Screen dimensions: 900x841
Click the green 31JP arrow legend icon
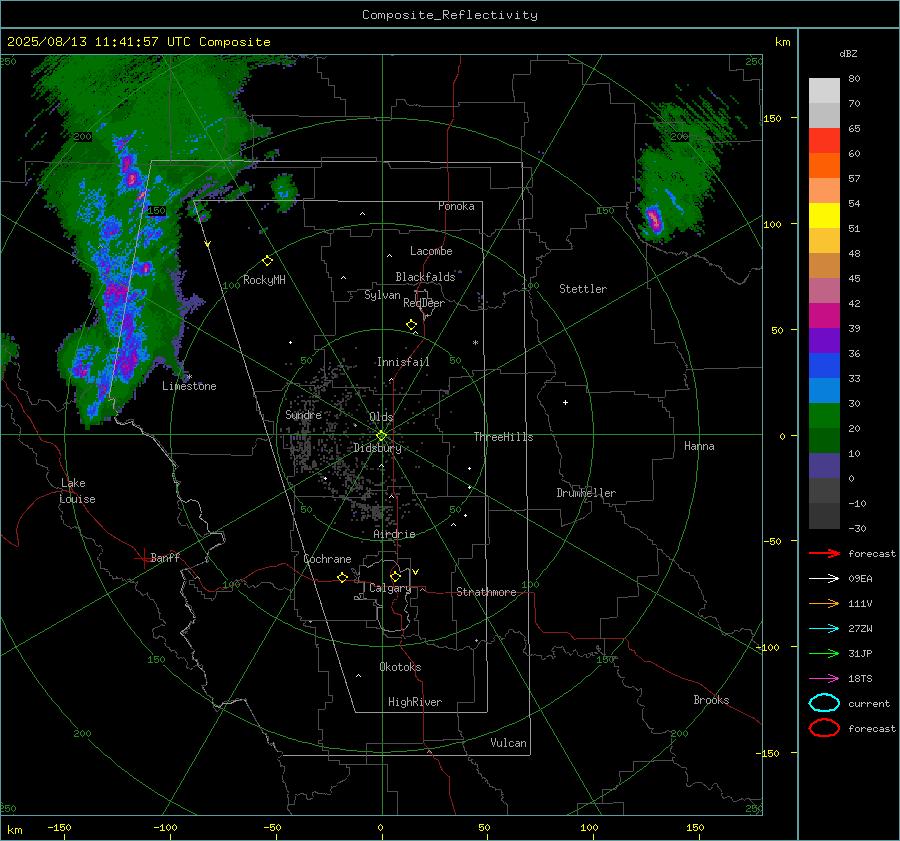pyautogui.click(x=824, y=653)
